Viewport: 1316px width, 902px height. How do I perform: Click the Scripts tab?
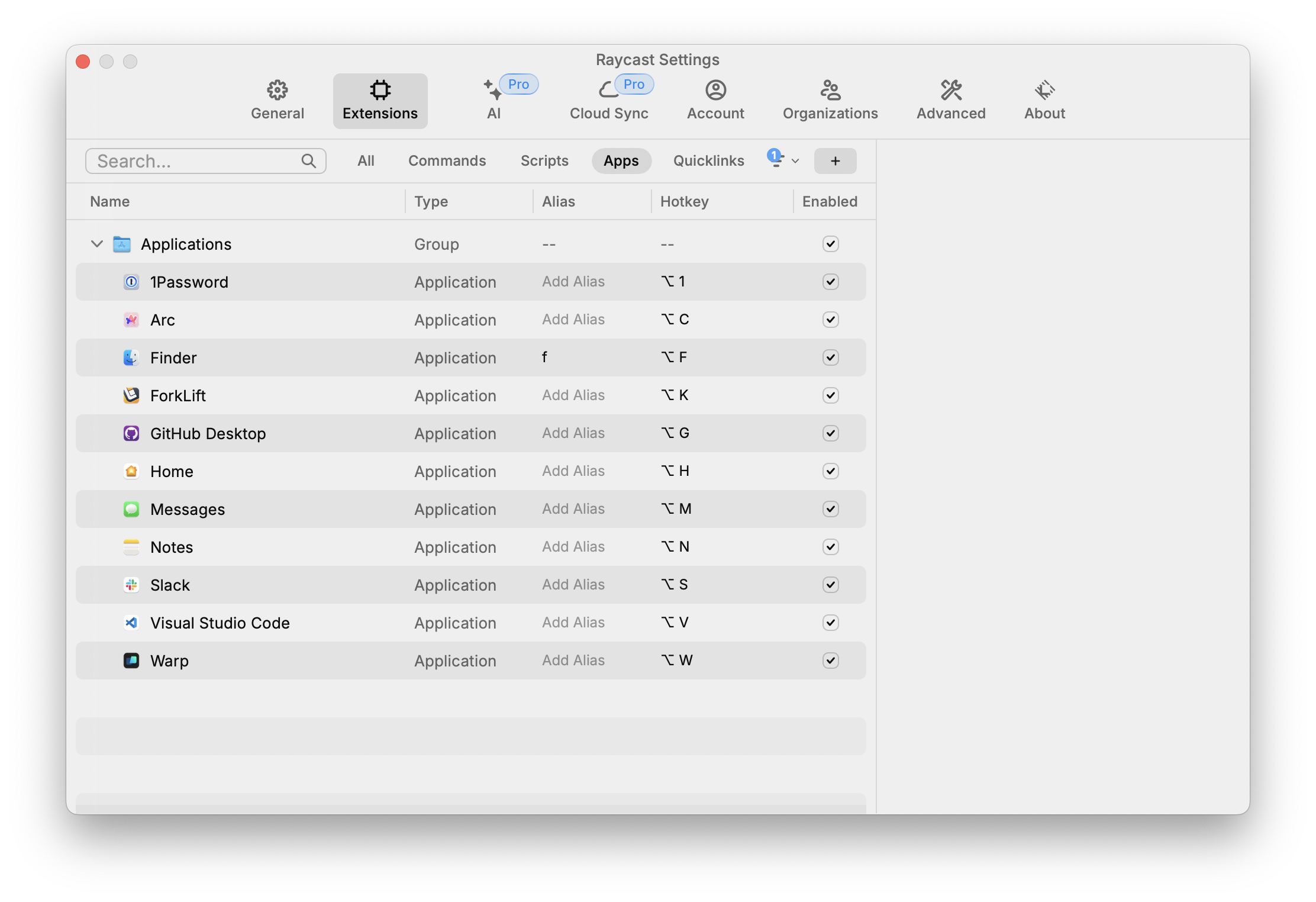(543, 160)
